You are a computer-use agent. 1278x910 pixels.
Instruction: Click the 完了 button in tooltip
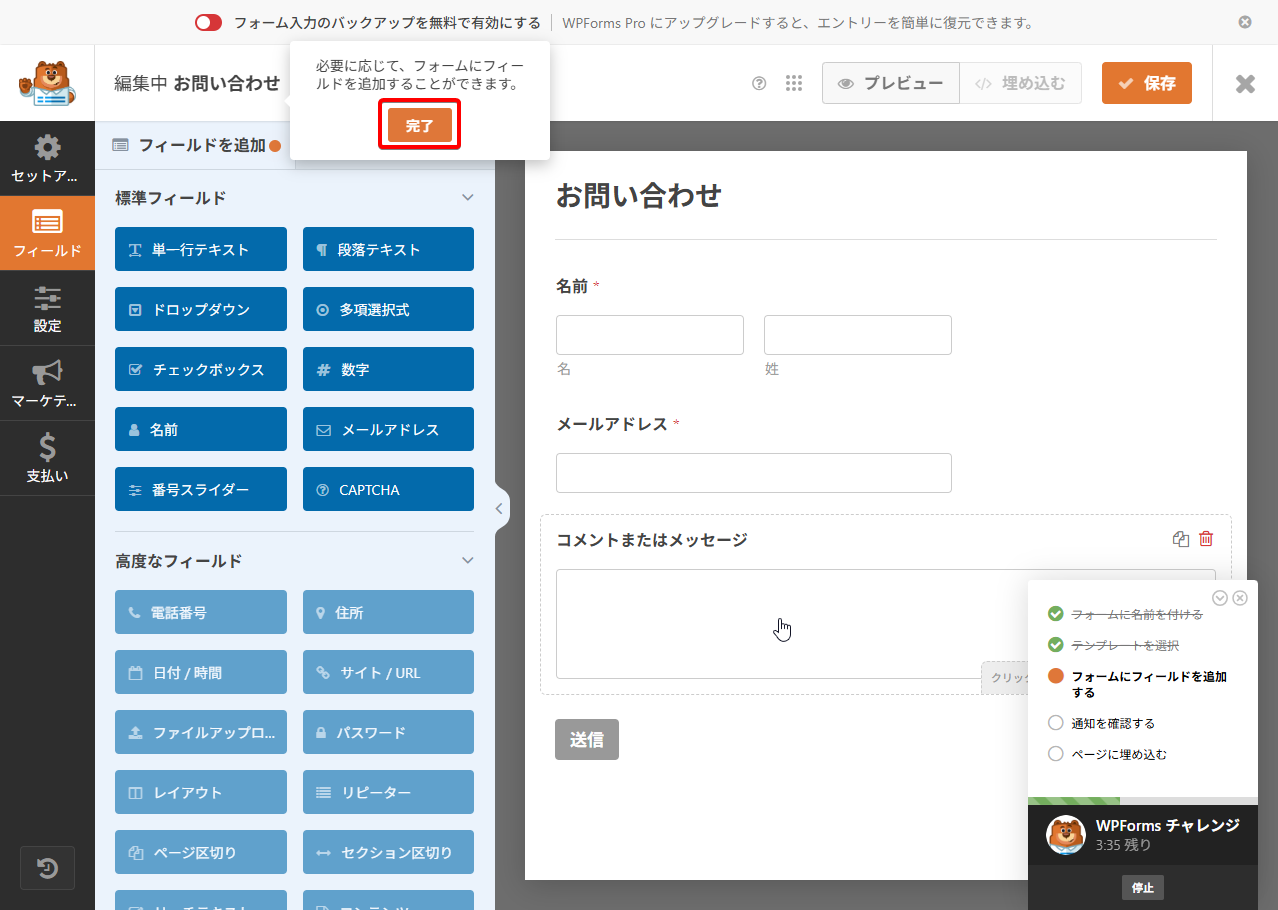[420, 125]
